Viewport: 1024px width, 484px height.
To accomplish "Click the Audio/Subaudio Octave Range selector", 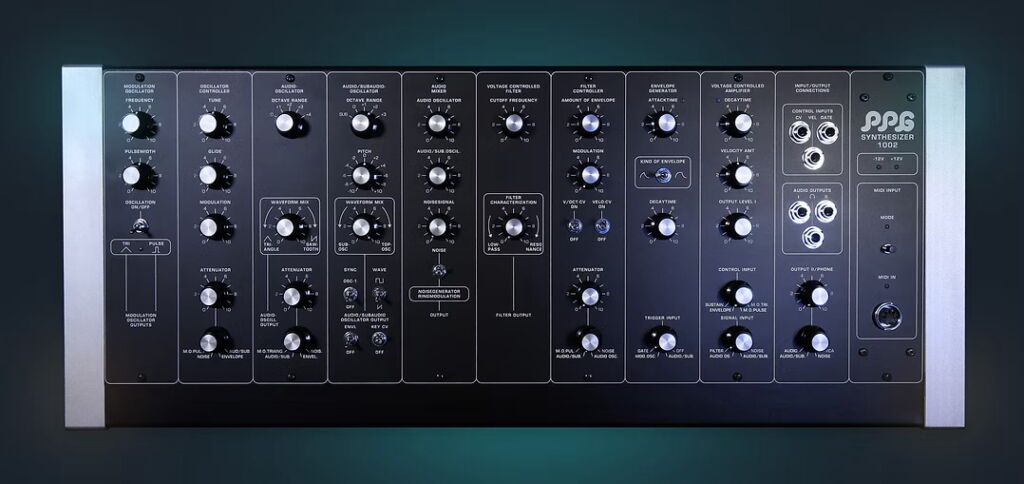I will point(363,124).
